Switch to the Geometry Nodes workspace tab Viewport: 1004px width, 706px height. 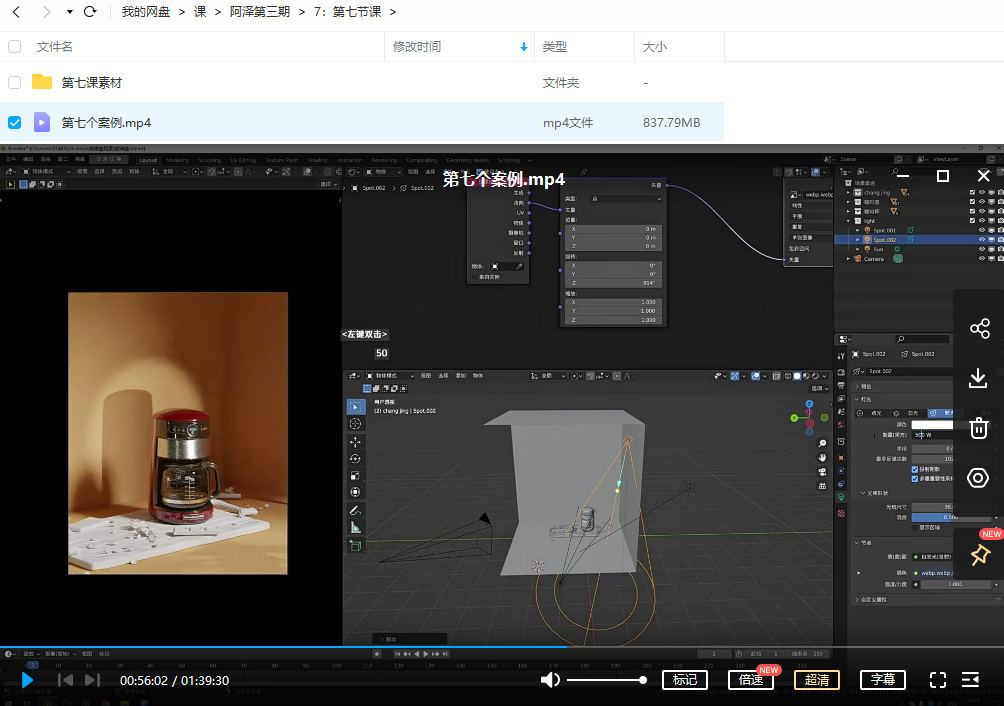pos(467,158)
